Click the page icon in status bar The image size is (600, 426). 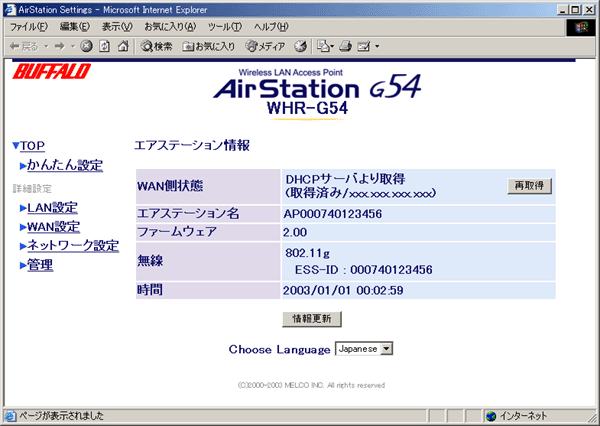pyautogui.click(x=10, y=416)
